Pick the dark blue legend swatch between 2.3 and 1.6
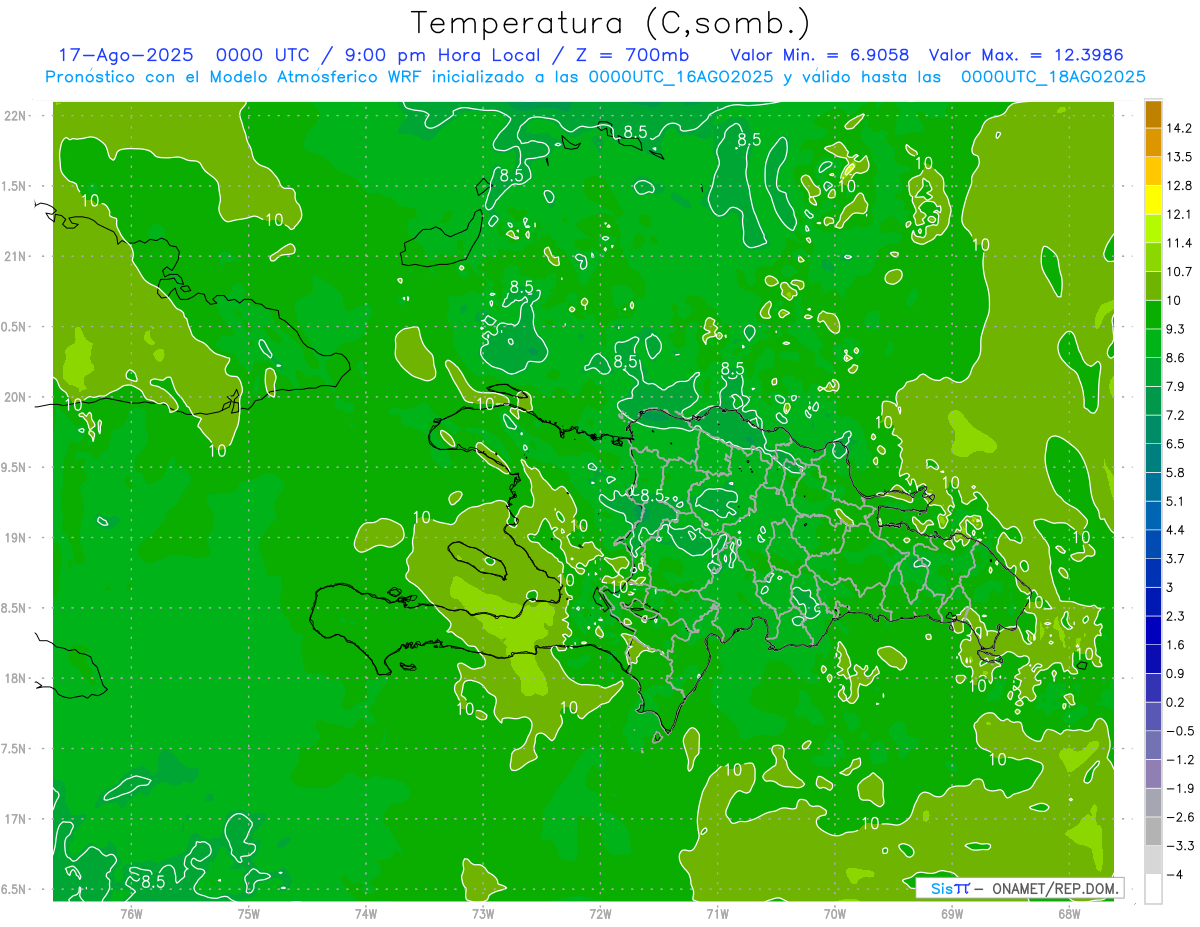 click(x=1153, y=630)
